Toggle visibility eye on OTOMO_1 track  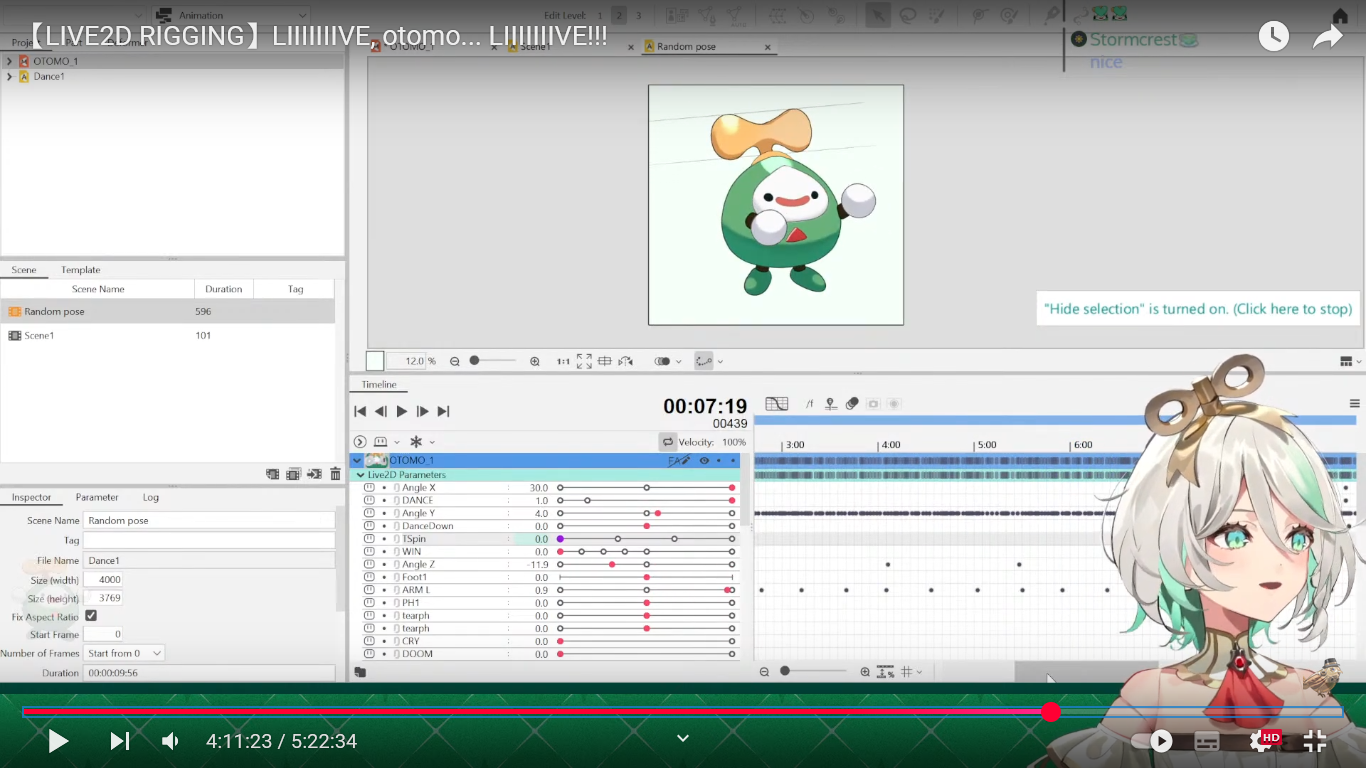coord(704,461)
